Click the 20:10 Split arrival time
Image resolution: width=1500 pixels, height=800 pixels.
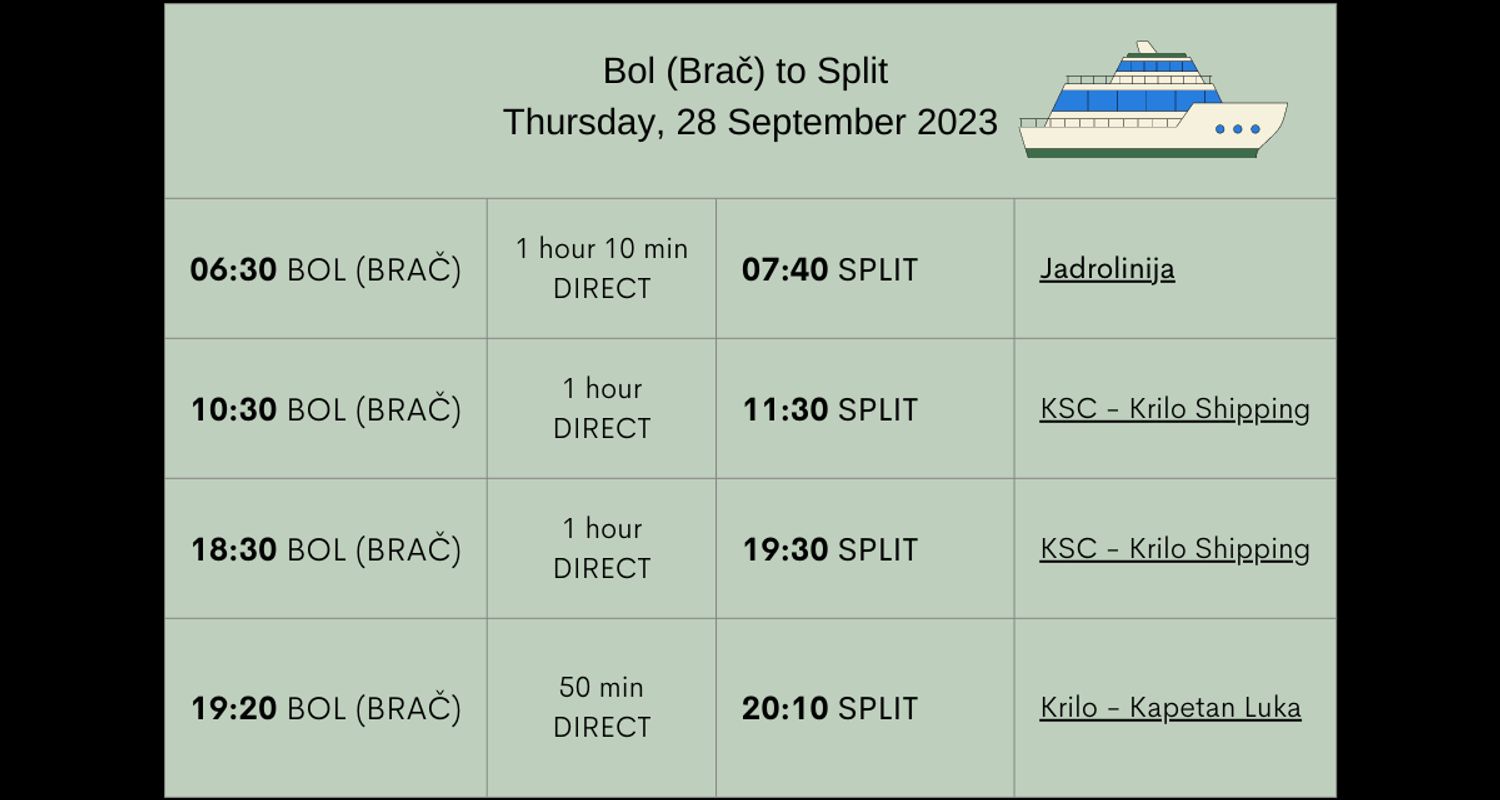[x=829, y=709]
